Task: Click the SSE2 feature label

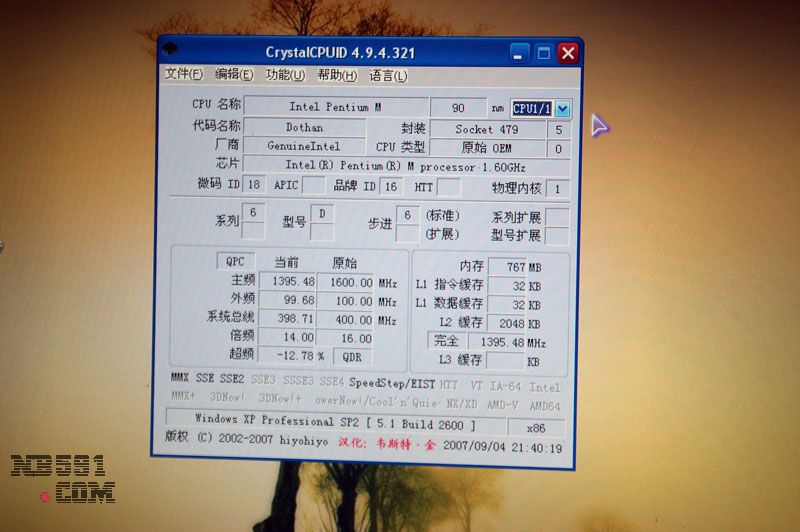Action: pyautogui.click(x=232, y=378)
